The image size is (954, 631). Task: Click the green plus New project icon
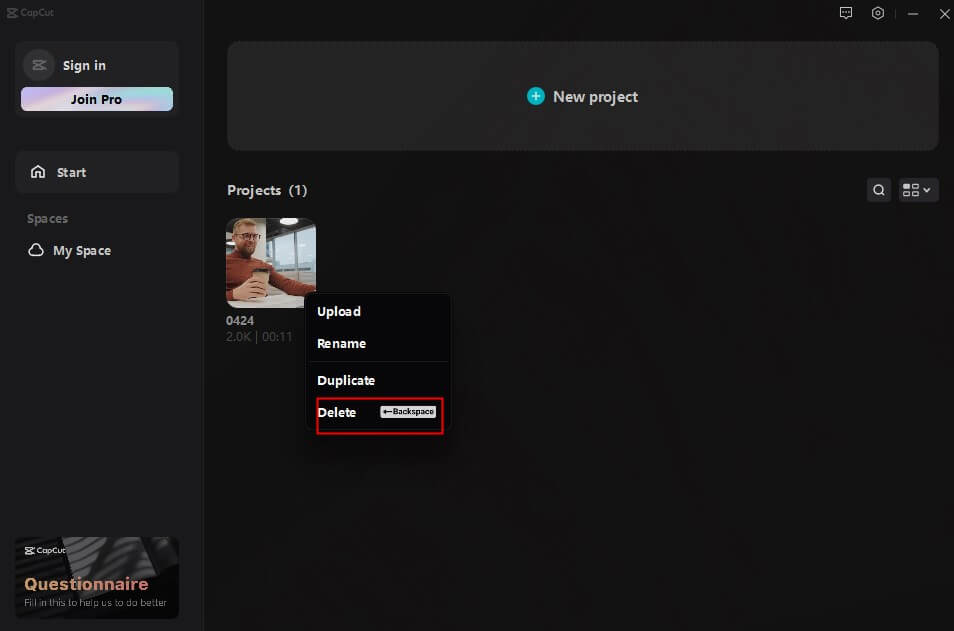[535, 96]
